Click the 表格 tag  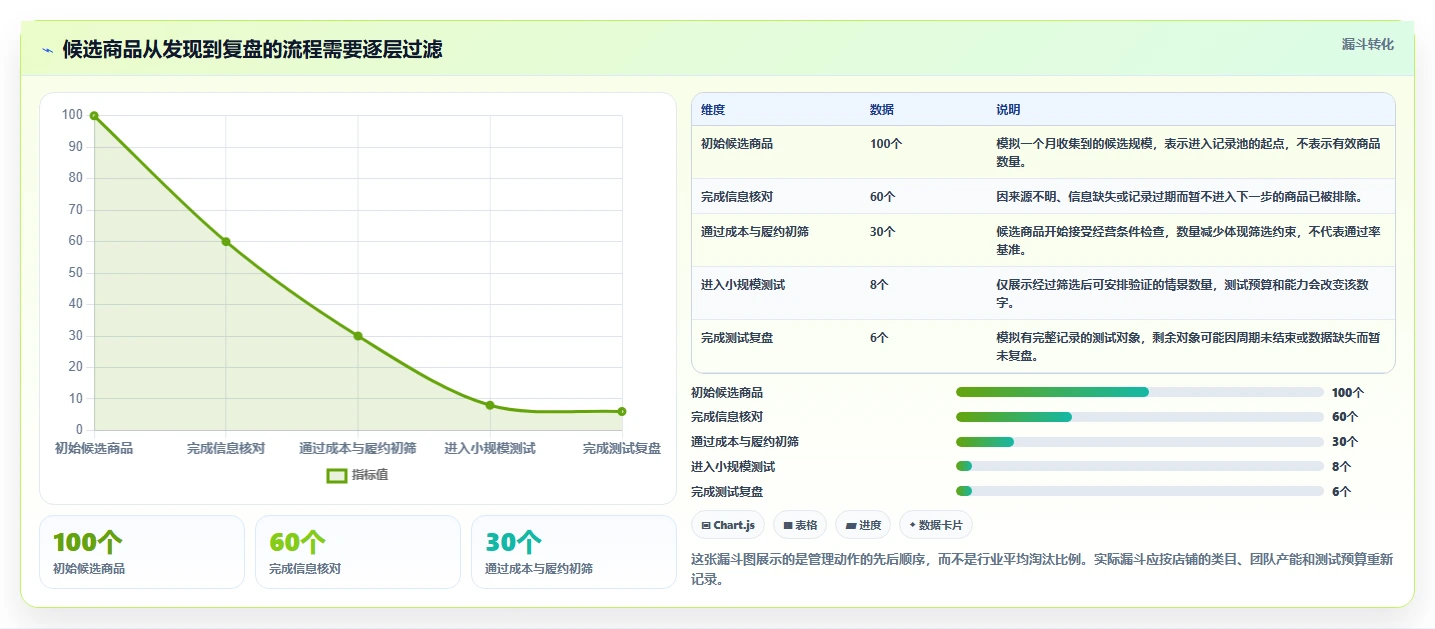click(x=800, y=525)
